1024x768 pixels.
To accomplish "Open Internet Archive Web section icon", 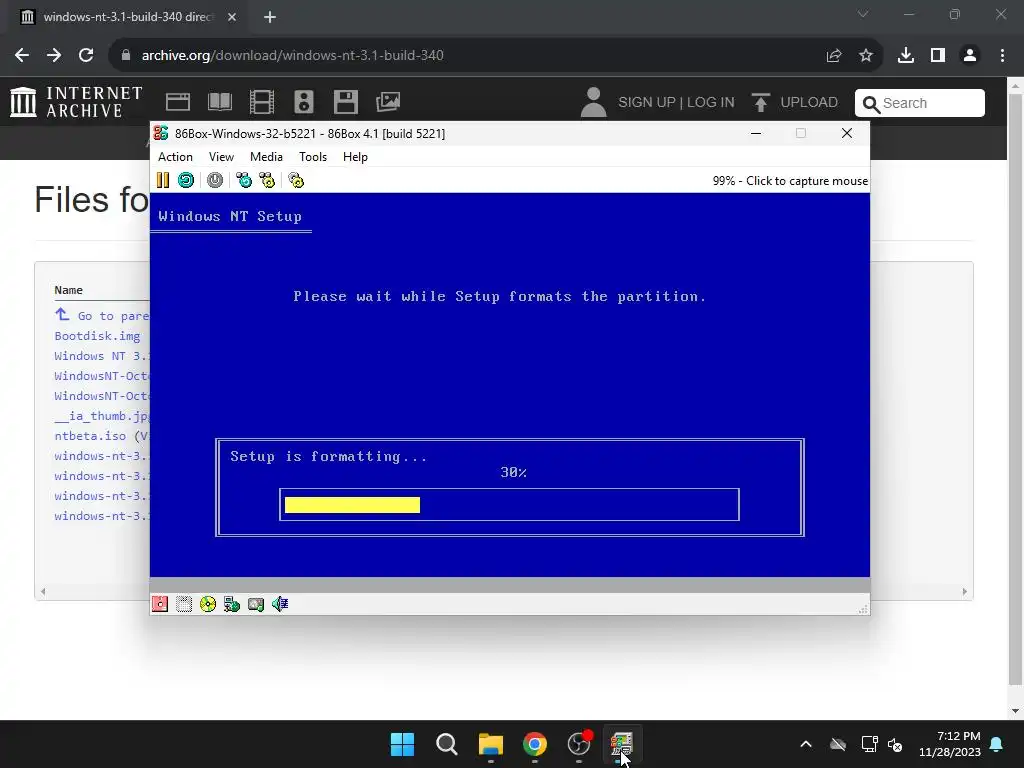I will (x=178, y=102).
